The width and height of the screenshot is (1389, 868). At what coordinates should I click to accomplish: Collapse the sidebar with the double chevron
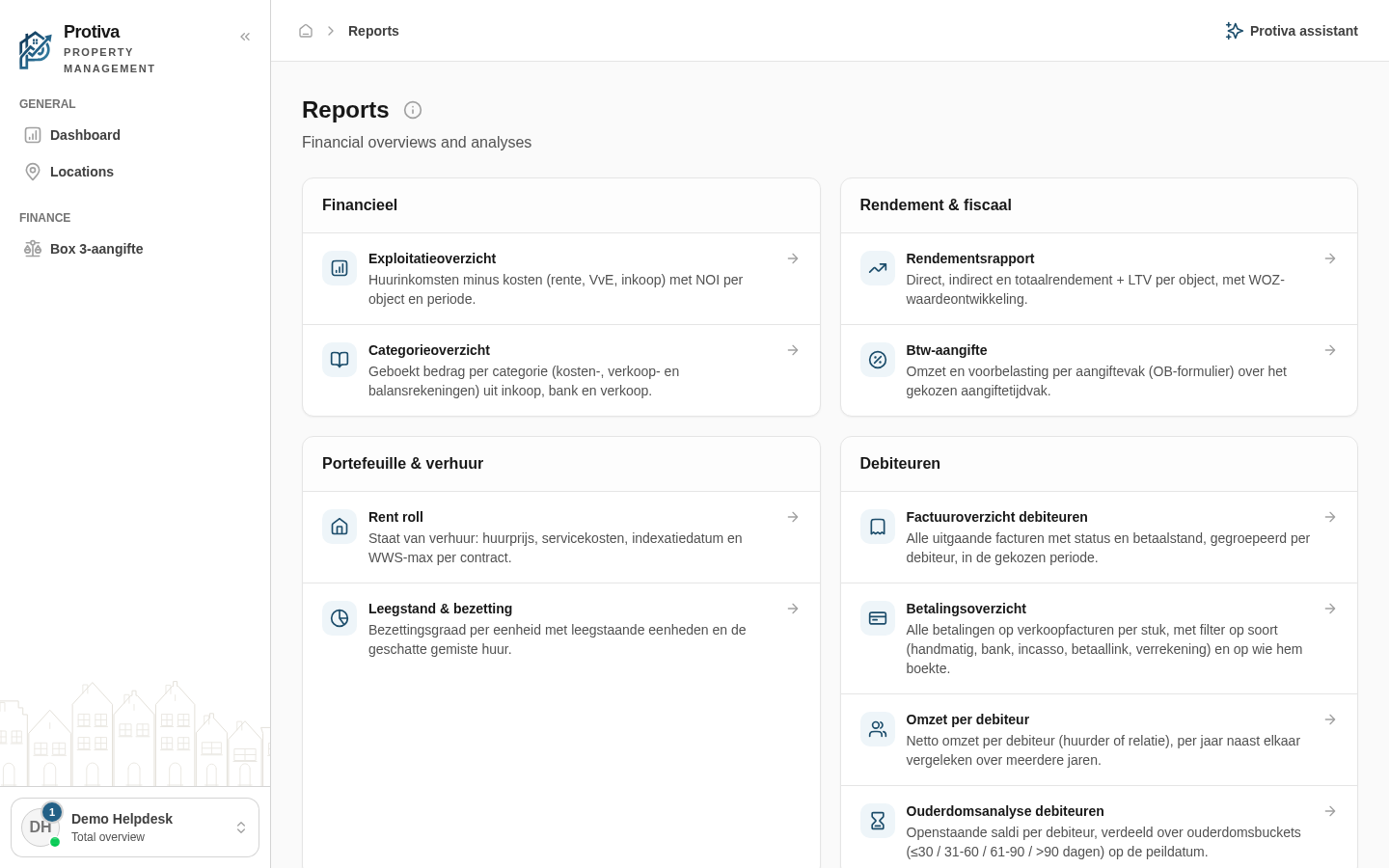[x=245, y=37]
